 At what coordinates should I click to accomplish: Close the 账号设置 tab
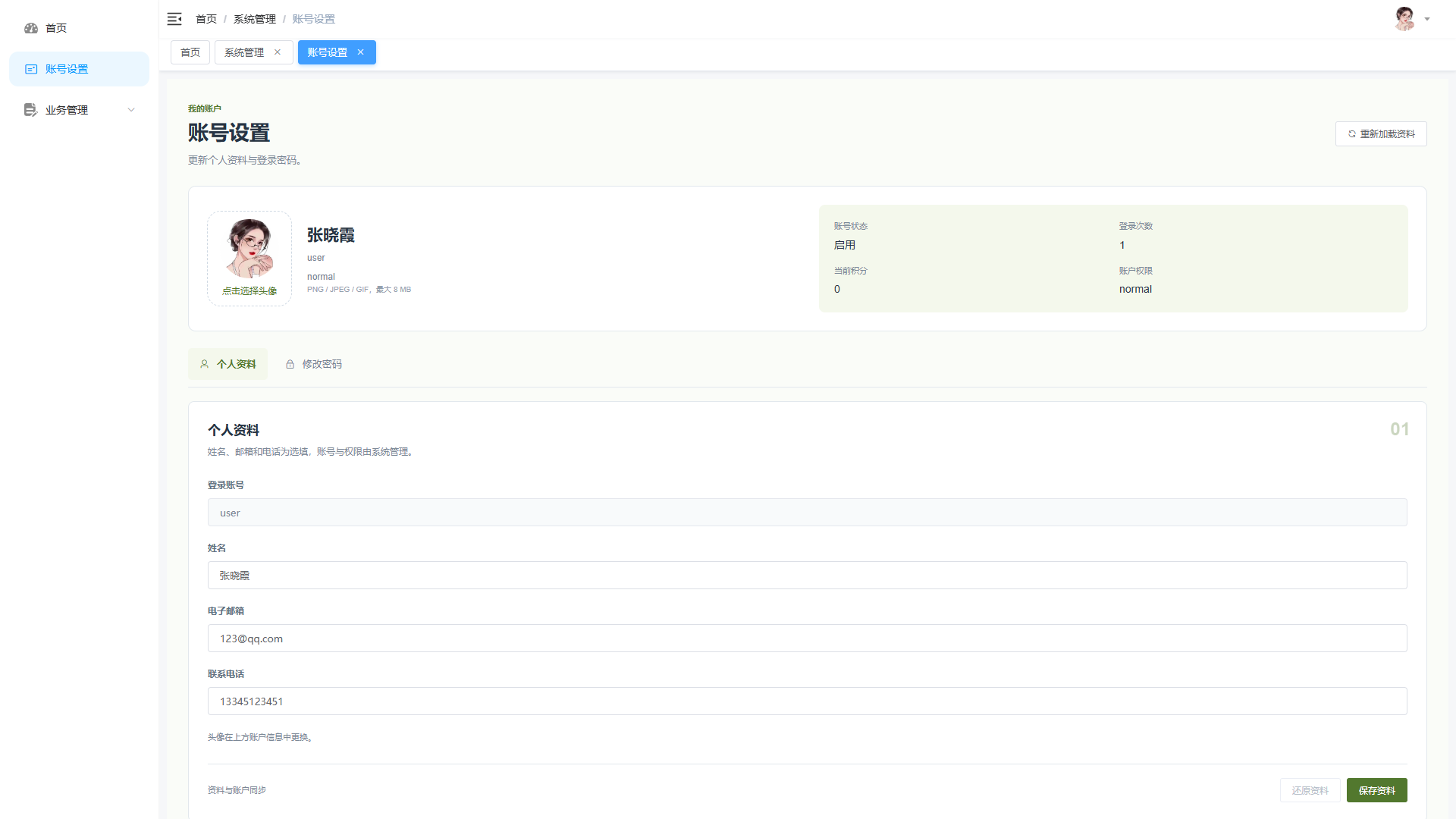(361, 52)
